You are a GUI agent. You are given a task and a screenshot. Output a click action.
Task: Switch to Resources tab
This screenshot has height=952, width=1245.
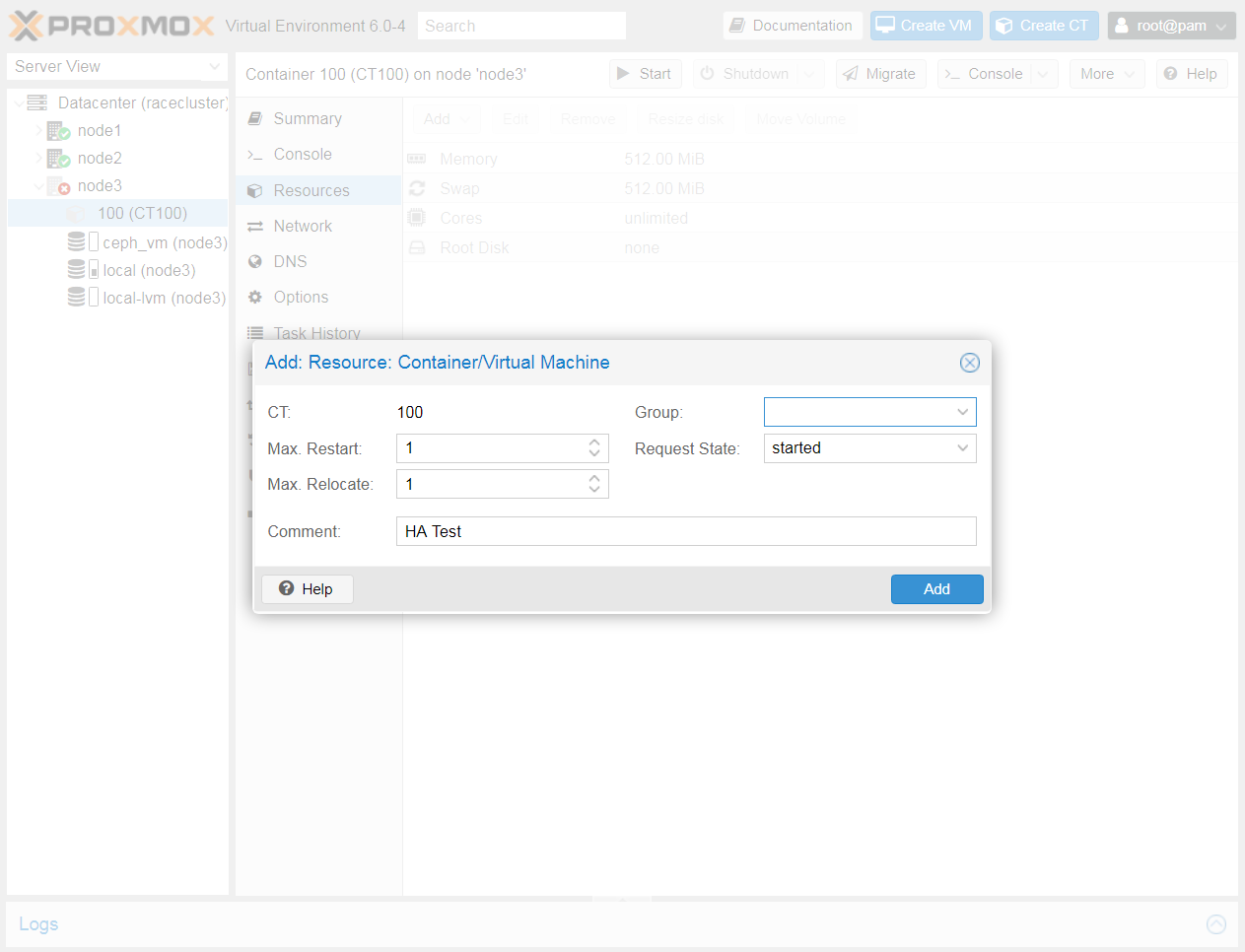(x=318, y=190)
